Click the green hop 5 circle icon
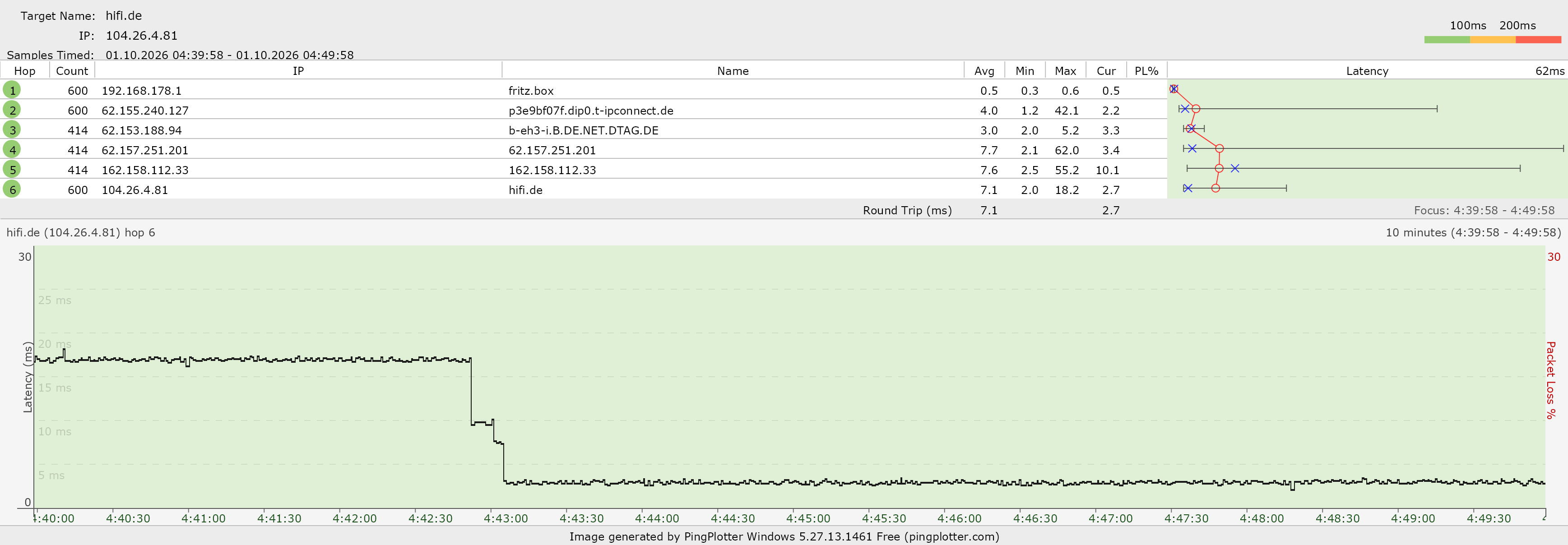Screen dimensions: 1568x545 pos(12,169)
